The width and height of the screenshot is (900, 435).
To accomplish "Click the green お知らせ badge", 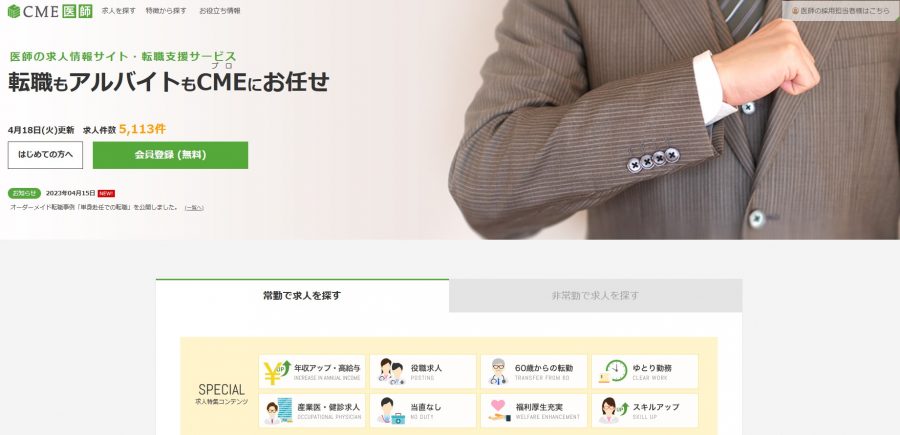I will (24, 193).
